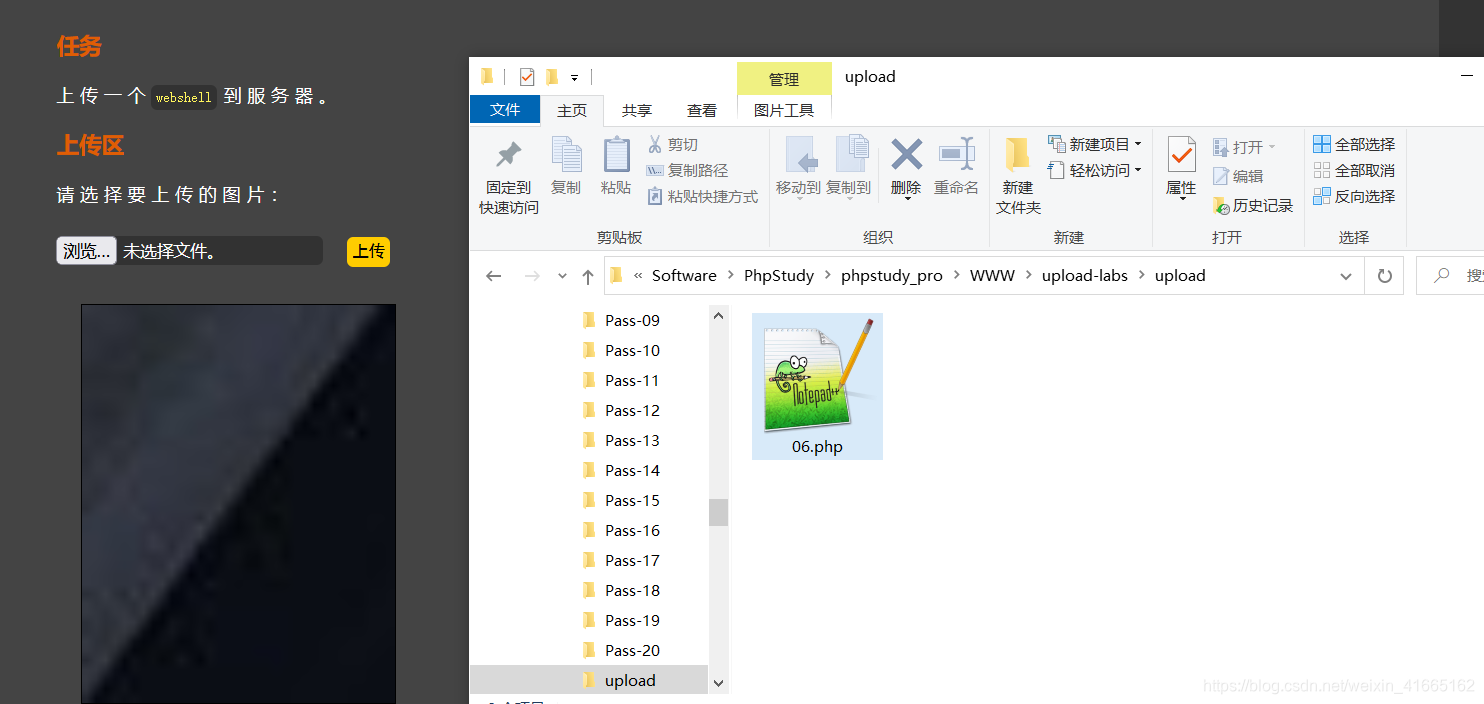Open Move To (移动到) in ribbon
Image resolution: width=1484 pixels, height=704 pixels.
(x=798, y=168)
